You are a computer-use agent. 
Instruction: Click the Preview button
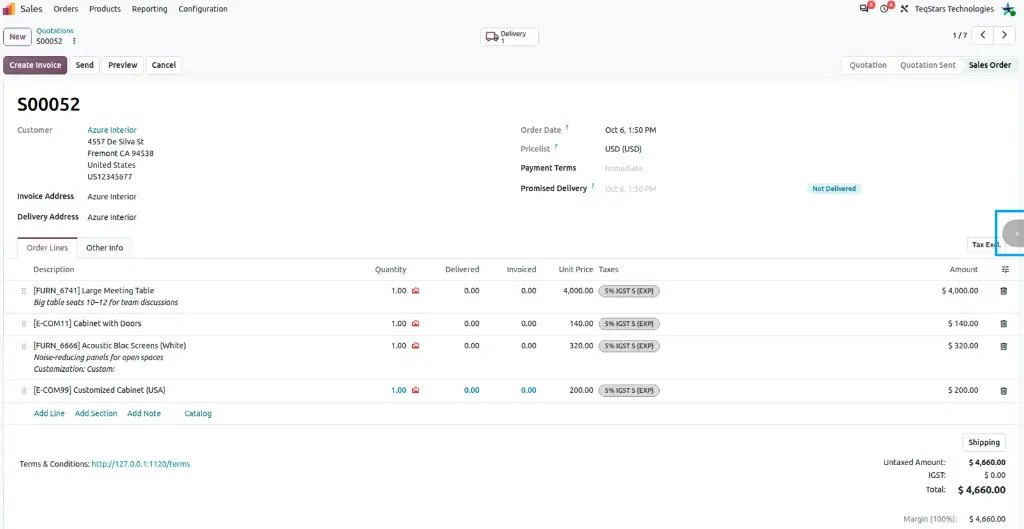123,65
